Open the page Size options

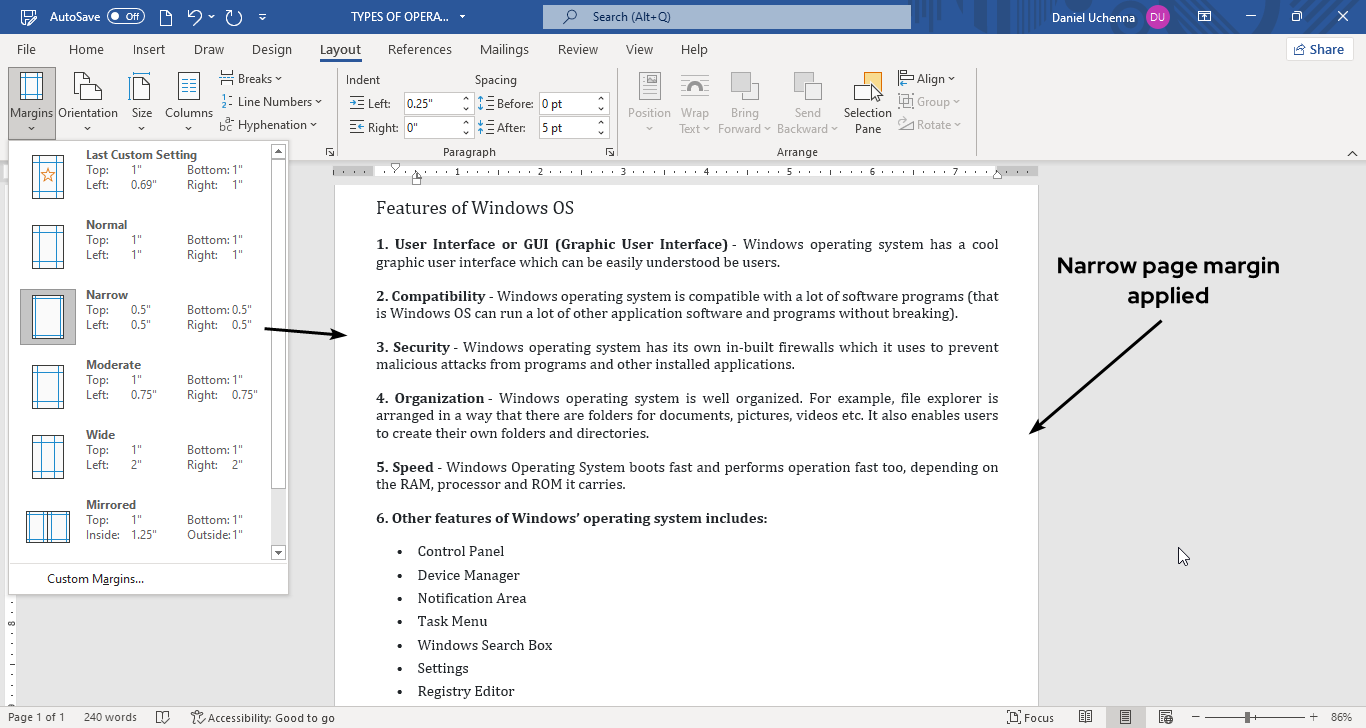142,100
